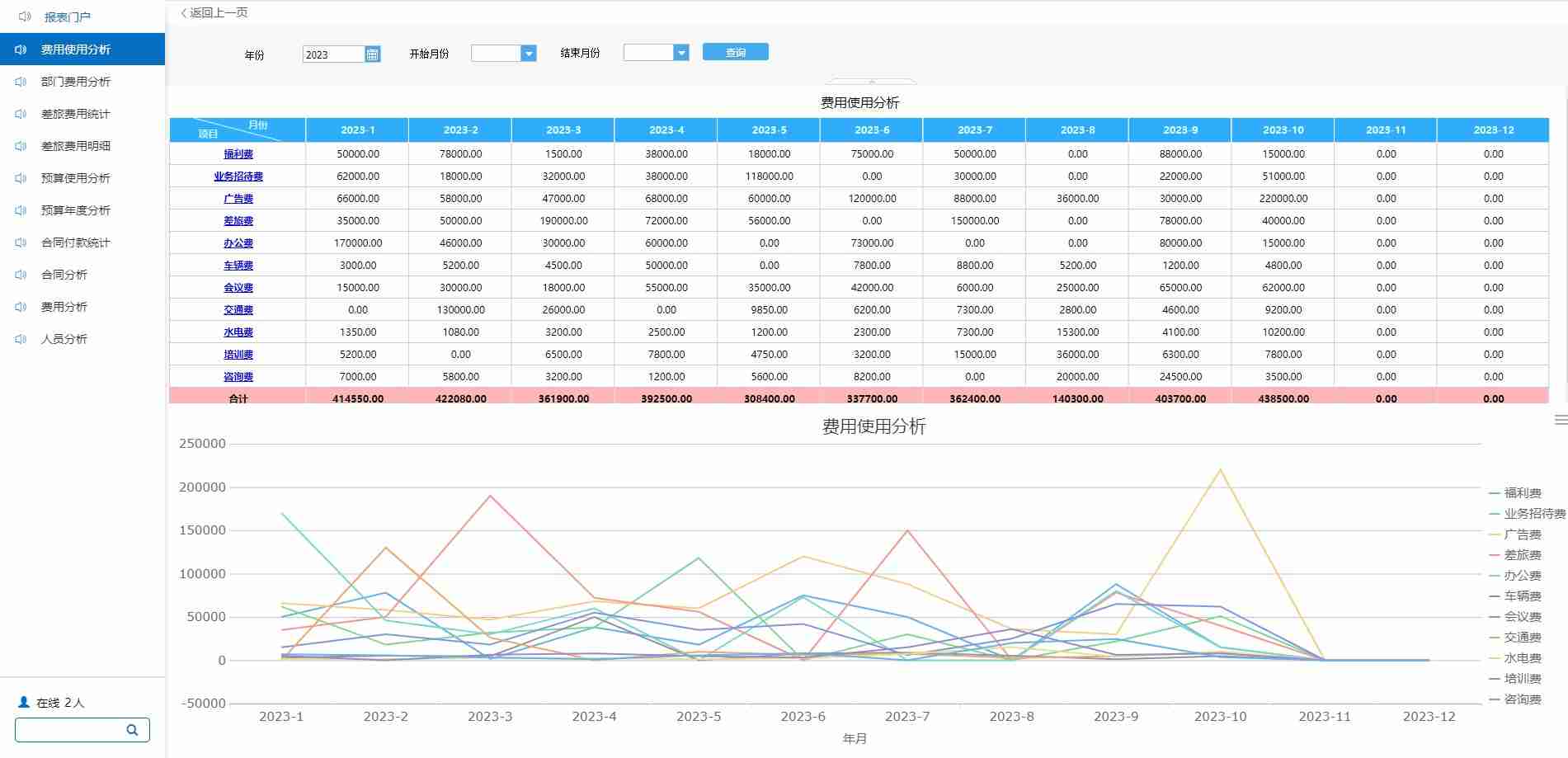Collapse the query panel with up arrow
This screenshot has height=758, width=1568.
pos(872,82)
